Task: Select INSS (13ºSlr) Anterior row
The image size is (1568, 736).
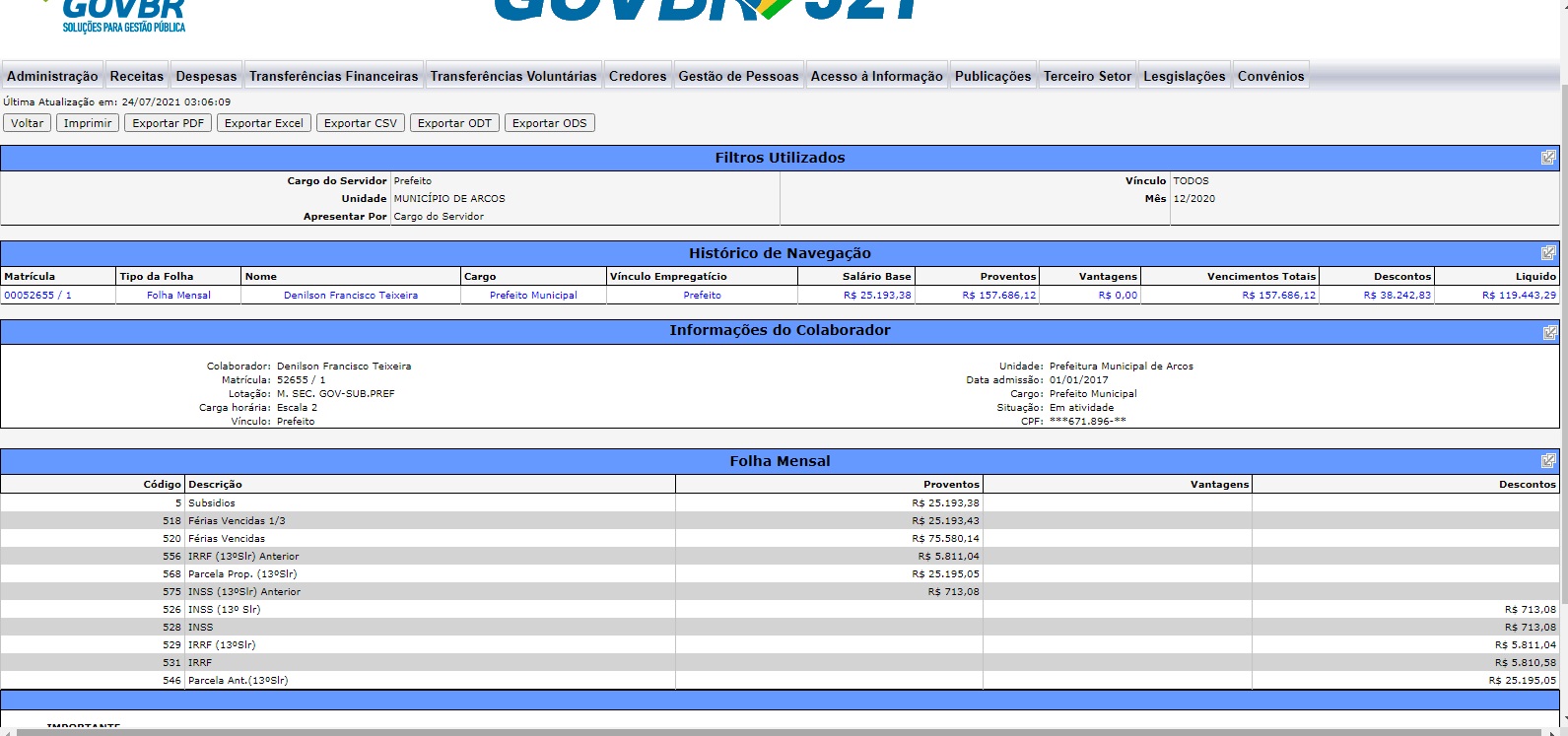Action: pos(780,591)
